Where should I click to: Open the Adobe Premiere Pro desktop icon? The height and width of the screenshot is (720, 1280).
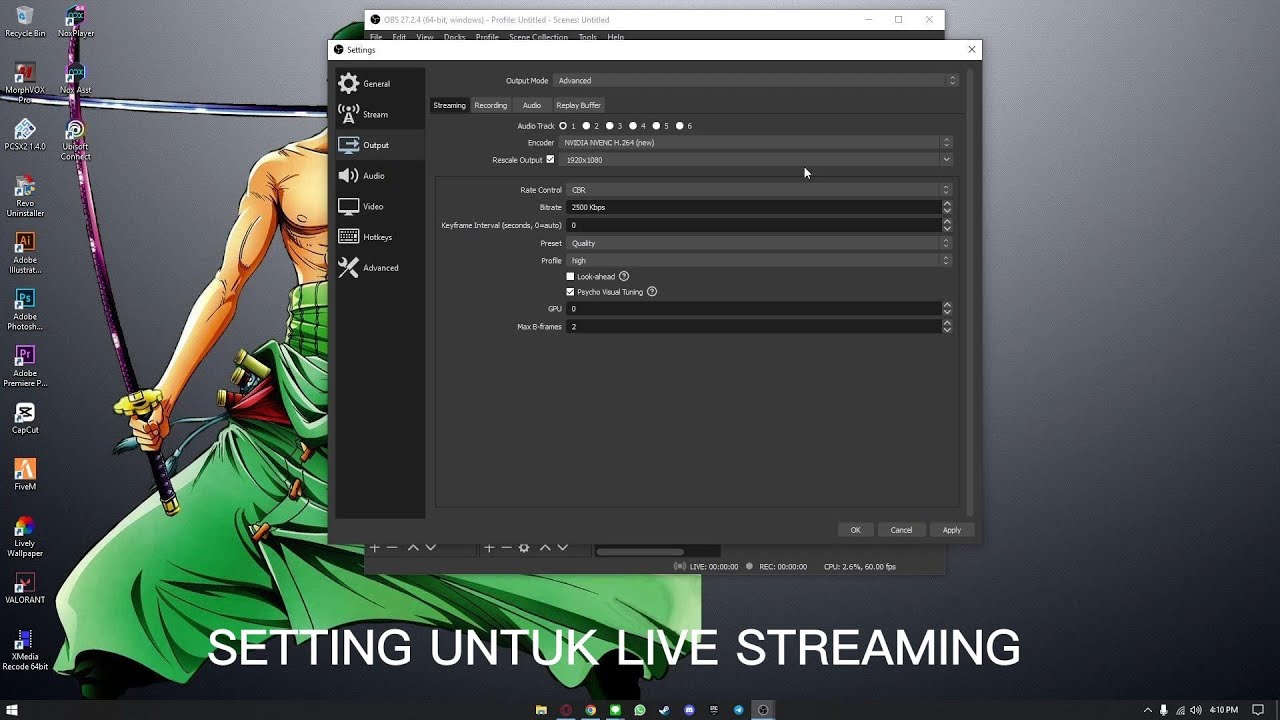pos(25,367)
